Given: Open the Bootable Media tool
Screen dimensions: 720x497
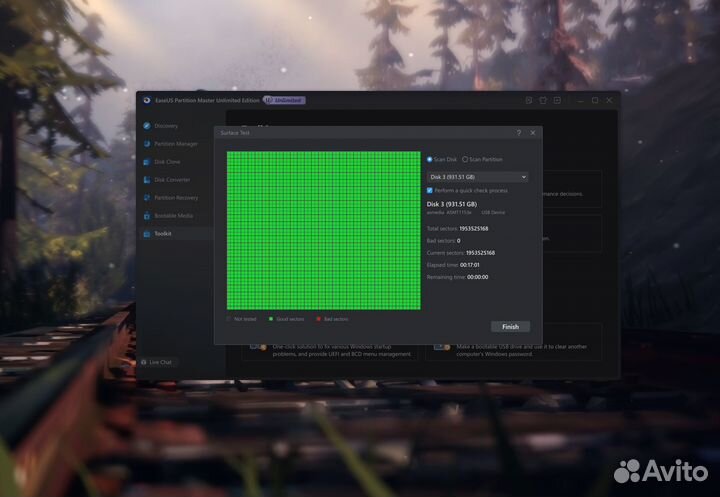Looking at the screenshot, I should point(173,216).
